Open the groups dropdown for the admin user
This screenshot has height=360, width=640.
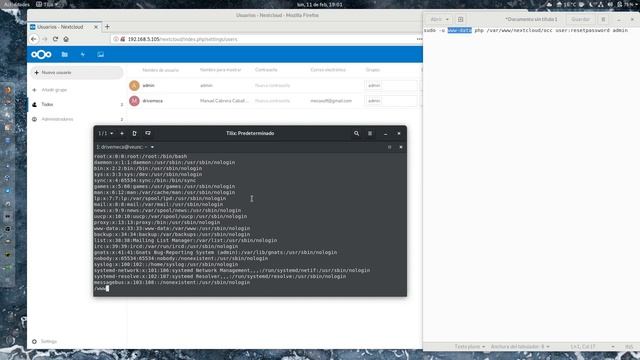[x=391, y=86]
